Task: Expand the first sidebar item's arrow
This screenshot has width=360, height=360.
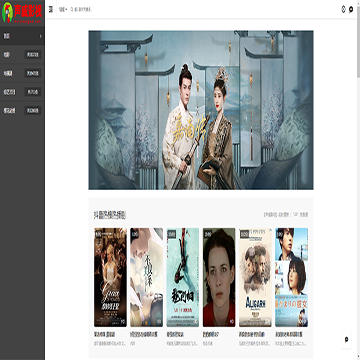Action: (x=41, y=36)
